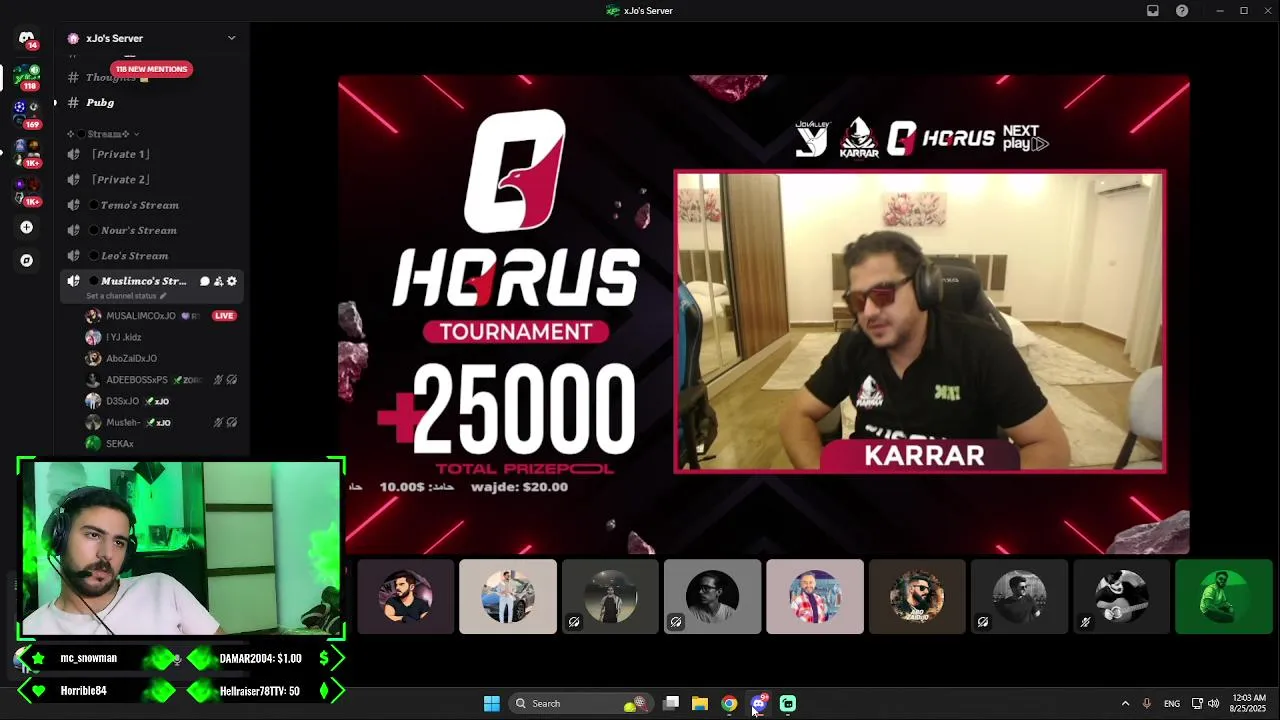Screen dimensions: 1280x720
Task: Open Windows Start menu
Action: pyautogui.click(x=492, y=704)
